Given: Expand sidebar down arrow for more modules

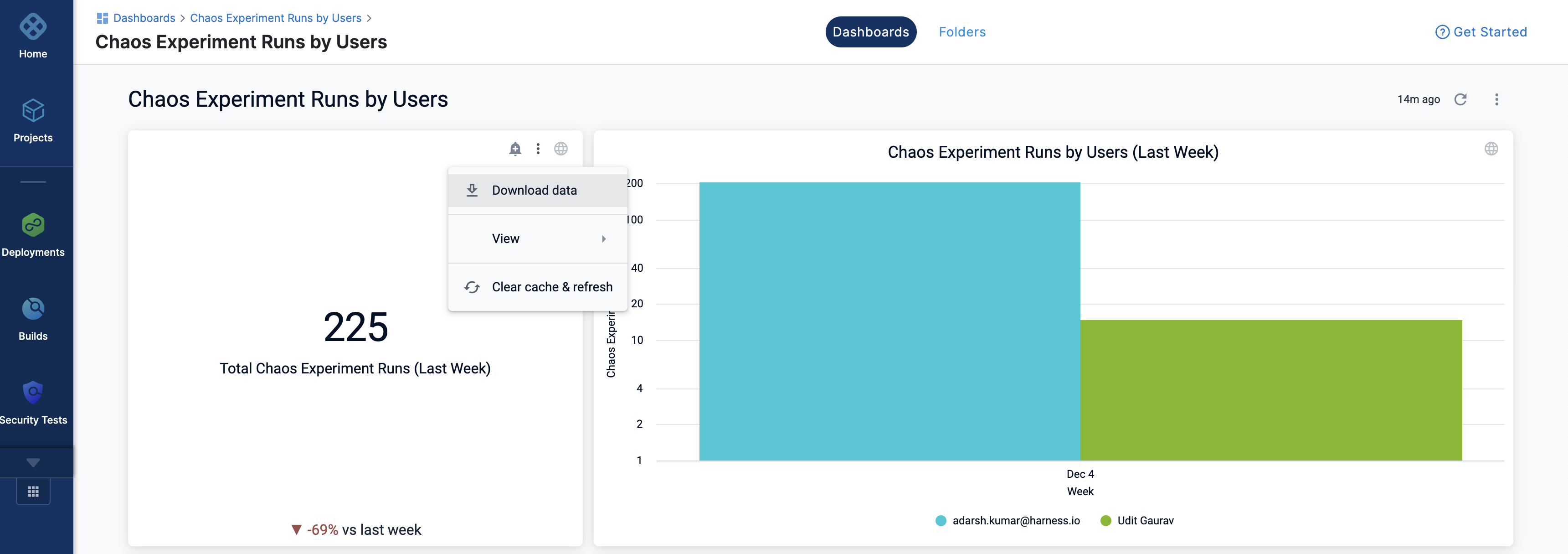Looking at the screenshot, I should pos(33,463).
